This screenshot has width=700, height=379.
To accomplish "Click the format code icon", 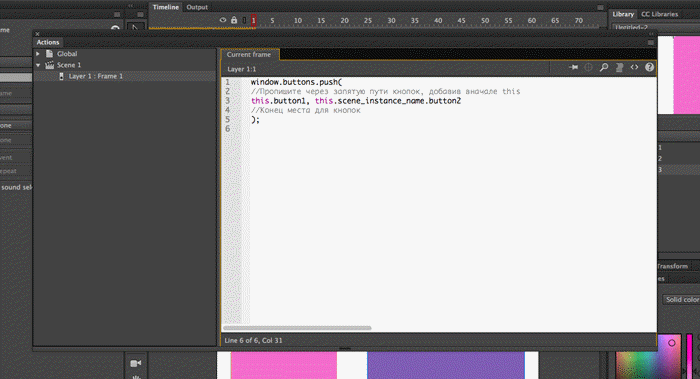I will click(x=619, y=67).
